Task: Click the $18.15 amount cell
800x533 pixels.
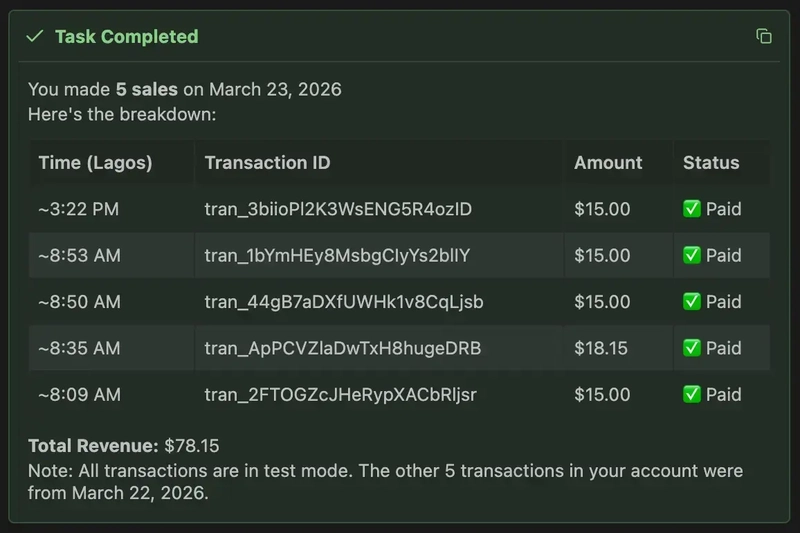Action: (601, 348)
